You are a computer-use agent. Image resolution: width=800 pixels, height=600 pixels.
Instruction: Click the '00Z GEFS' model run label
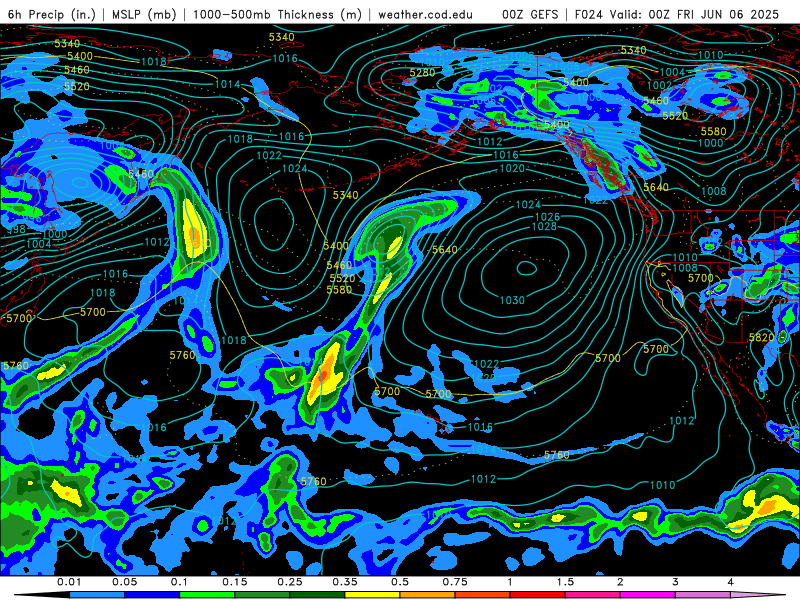(530, 14)
